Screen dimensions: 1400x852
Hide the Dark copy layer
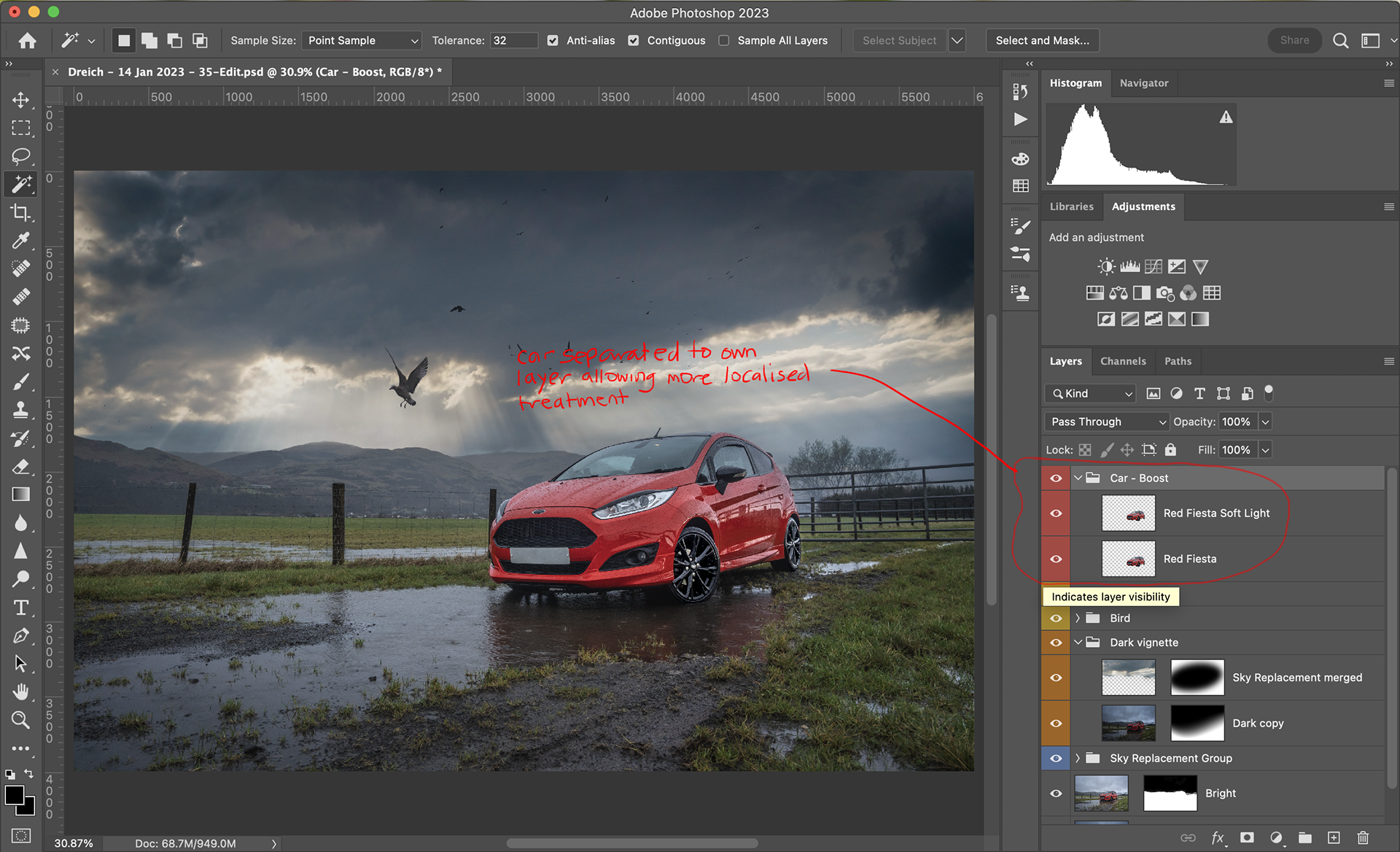tap(1056, 723)
